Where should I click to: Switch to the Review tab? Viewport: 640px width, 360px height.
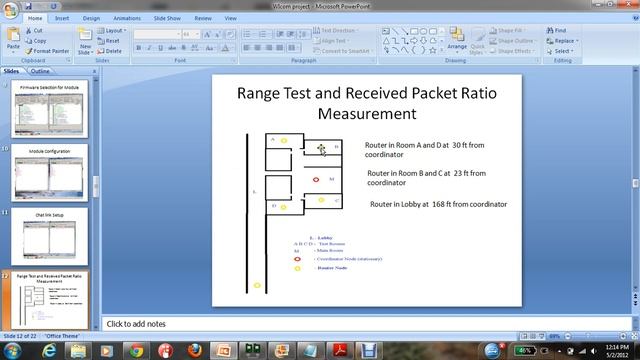[203, 18]
